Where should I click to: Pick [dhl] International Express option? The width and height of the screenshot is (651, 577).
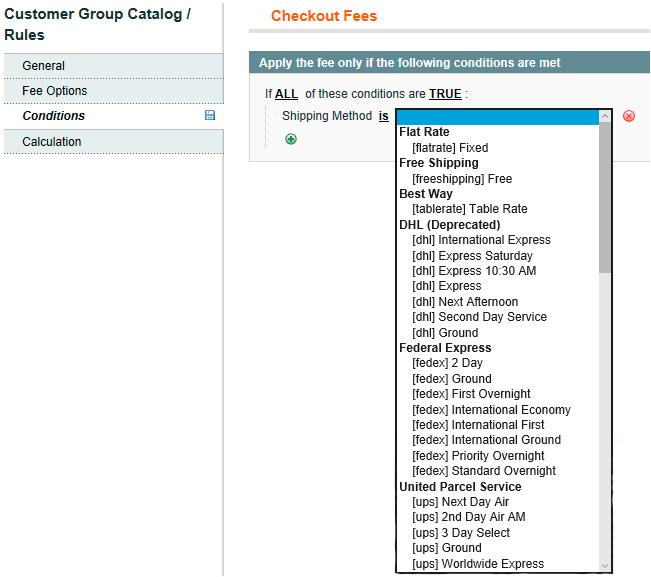click(x=481, y=240)
